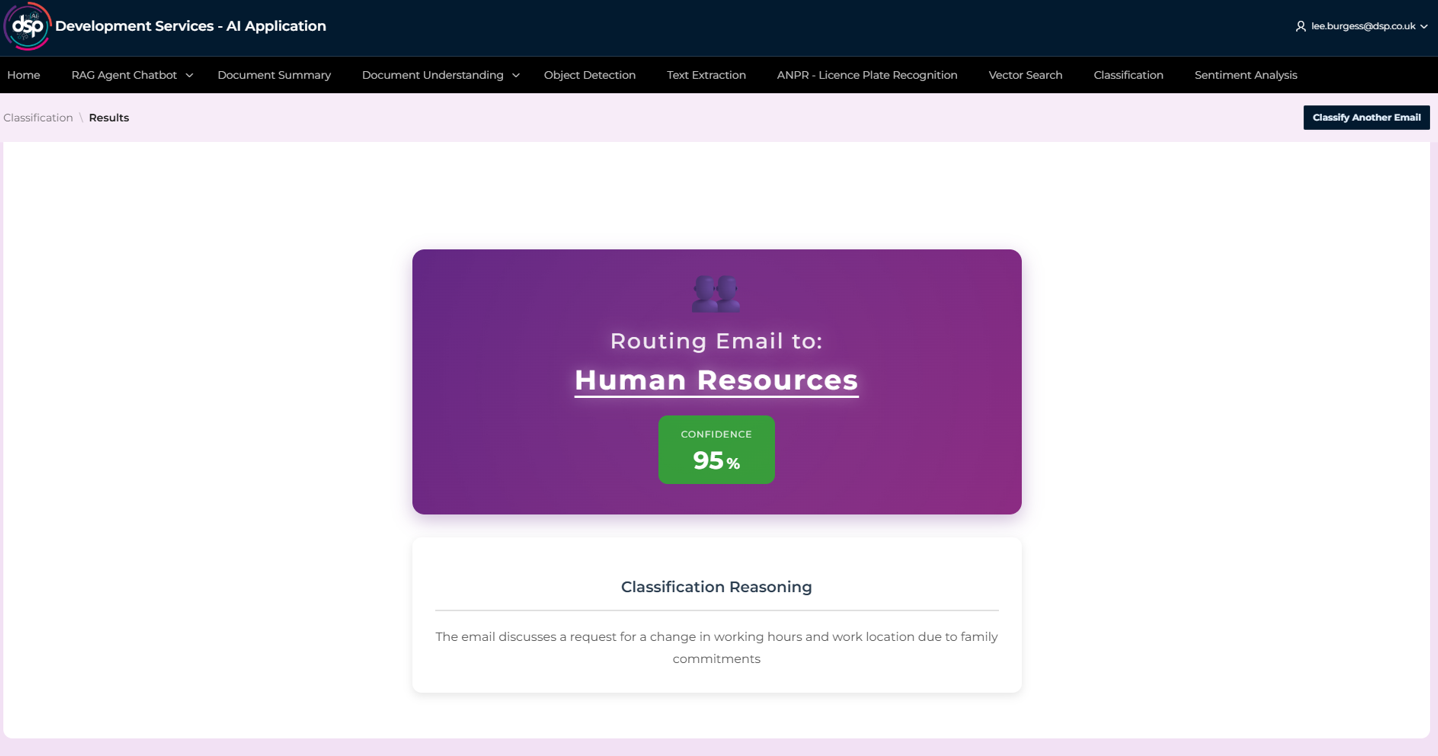Click the Classification breadcrumb link
The height and width of the screenshot is (756, 1438).
pos(38,118)
